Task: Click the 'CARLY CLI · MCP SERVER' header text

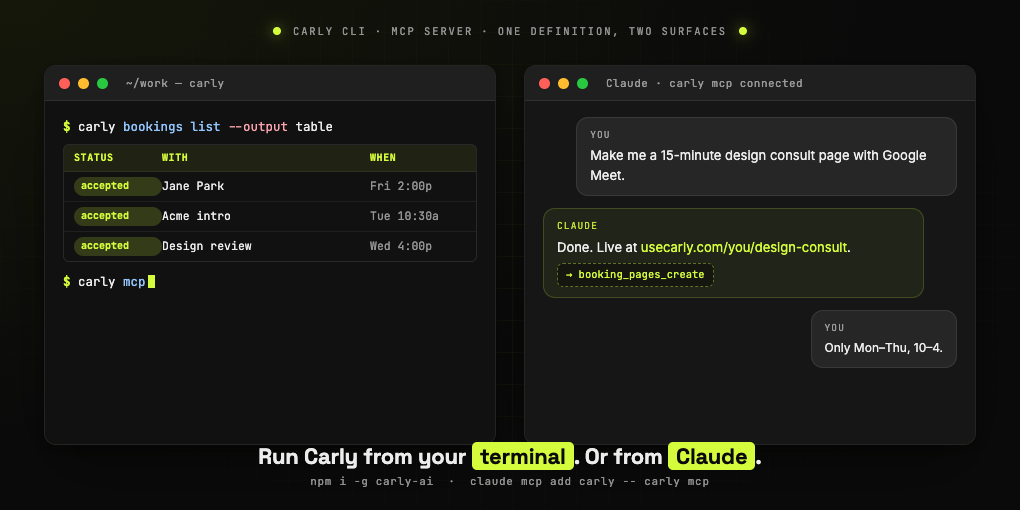Action: click(382, 31)
